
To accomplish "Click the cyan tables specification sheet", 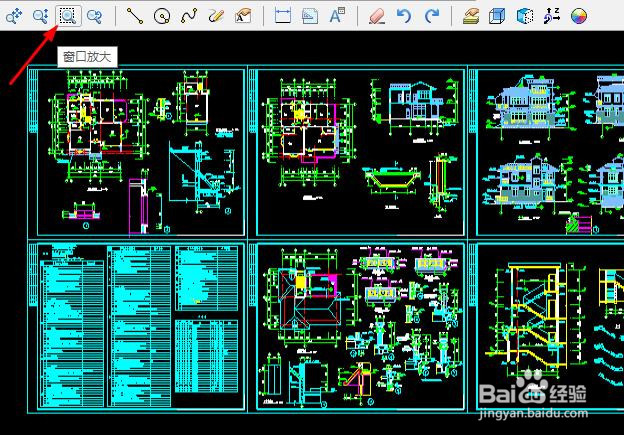I will point(137,326).
